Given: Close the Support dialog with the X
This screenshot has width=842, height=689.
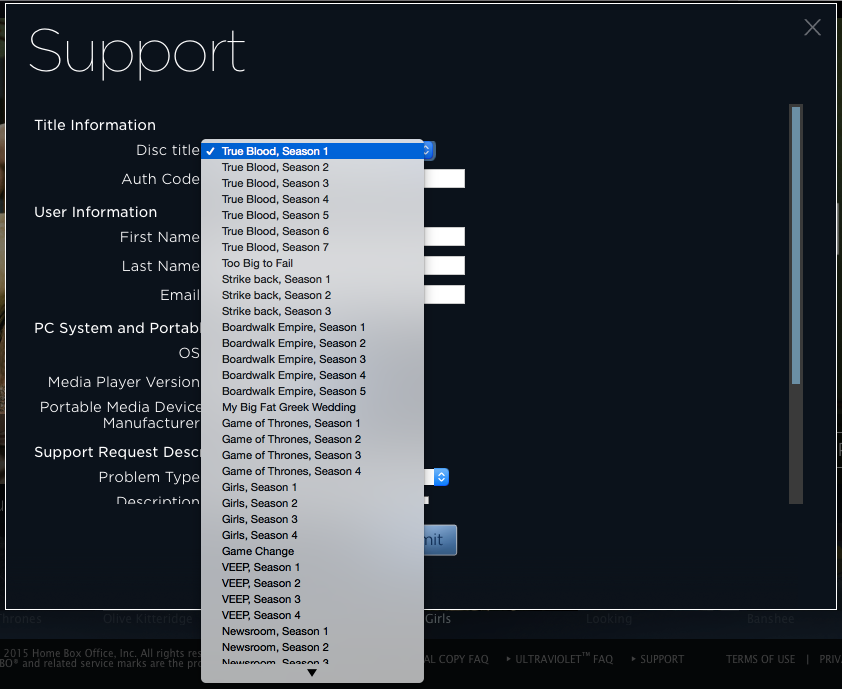Looking at the screenshot, I should point(812,27).
